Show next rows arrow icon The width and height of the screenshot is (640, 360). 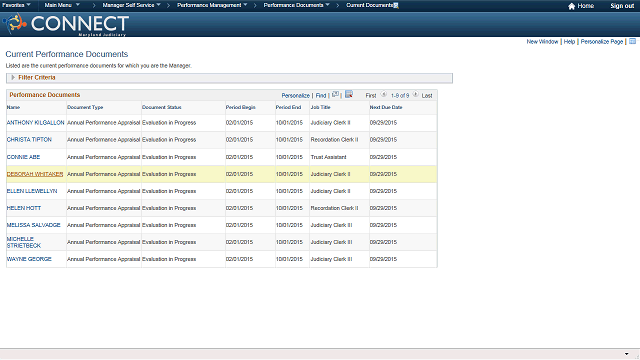[416, 94]
